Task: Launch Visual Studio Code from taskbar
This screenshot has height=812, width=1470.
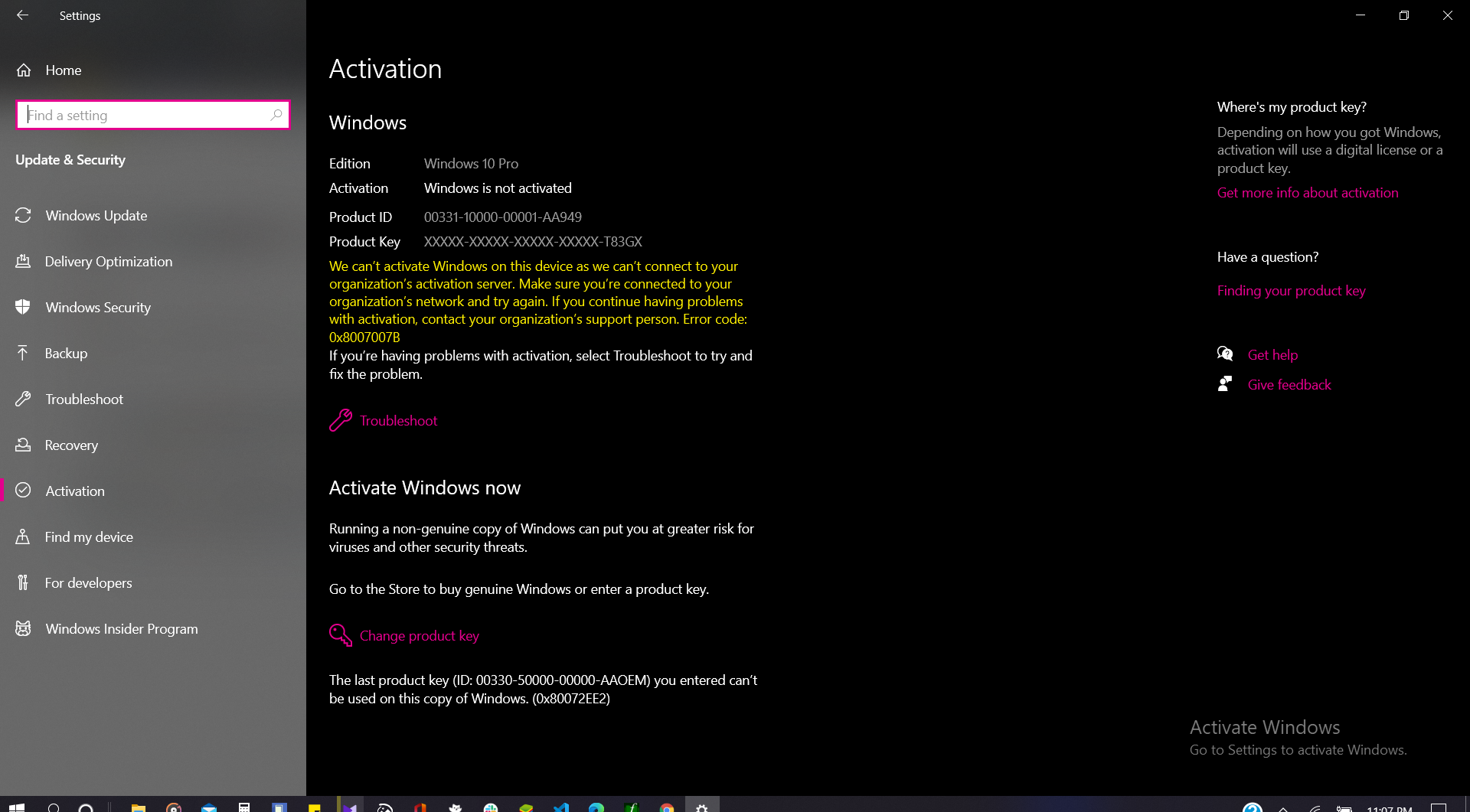Action: pos(561,807)
